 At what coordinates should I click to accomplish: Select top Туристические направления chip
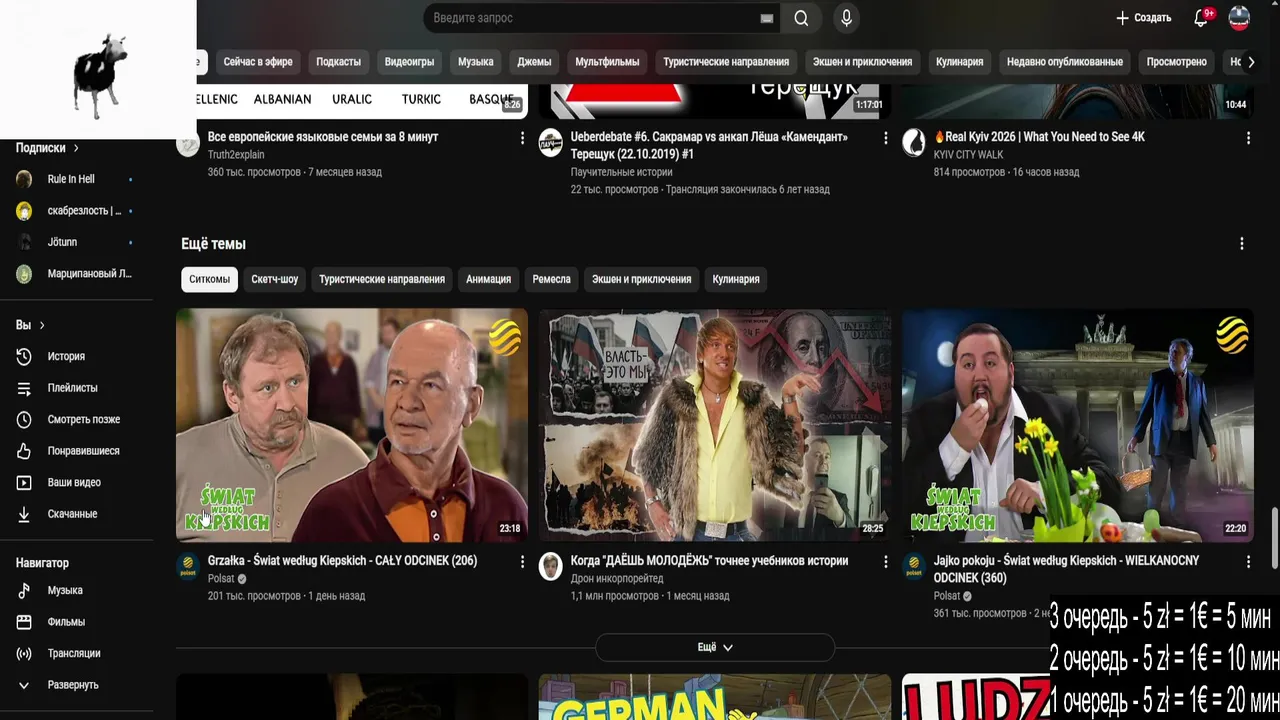tap(726, 62)
